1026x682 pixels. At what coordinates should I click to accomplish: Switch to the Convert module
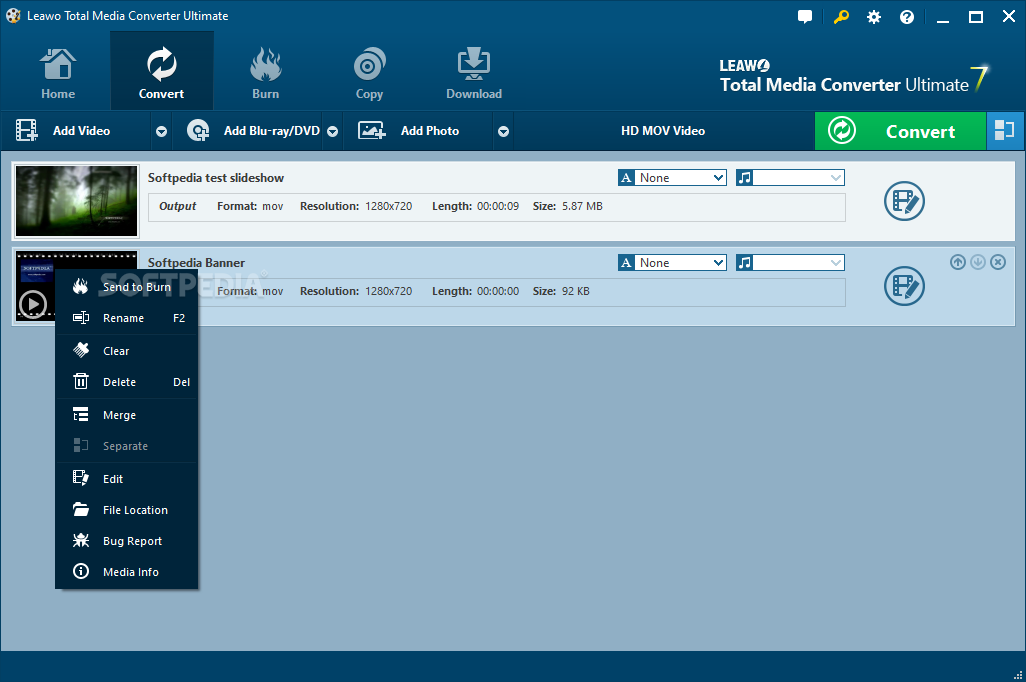[x=162, y=73]
